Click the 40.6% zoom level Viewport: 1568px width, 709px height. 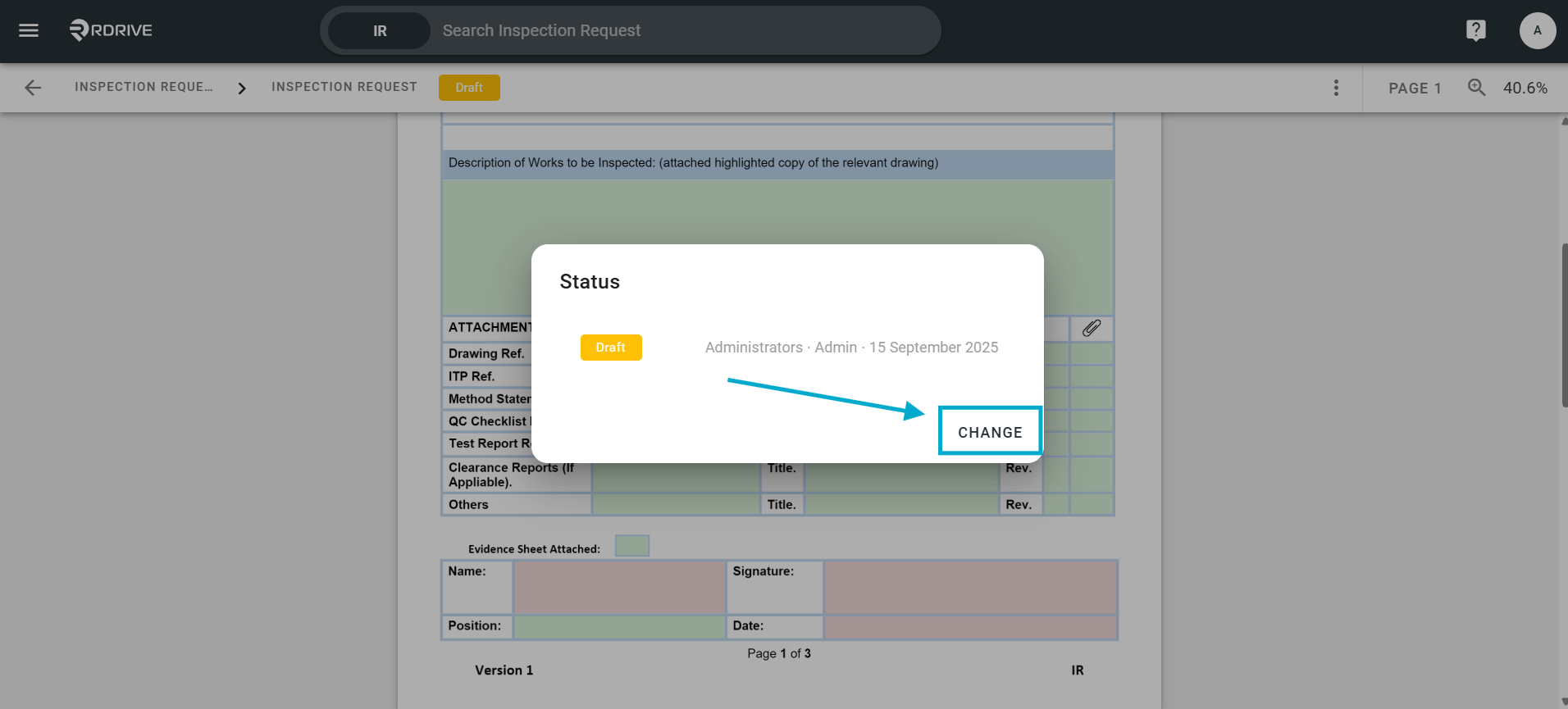[1525, 89]
